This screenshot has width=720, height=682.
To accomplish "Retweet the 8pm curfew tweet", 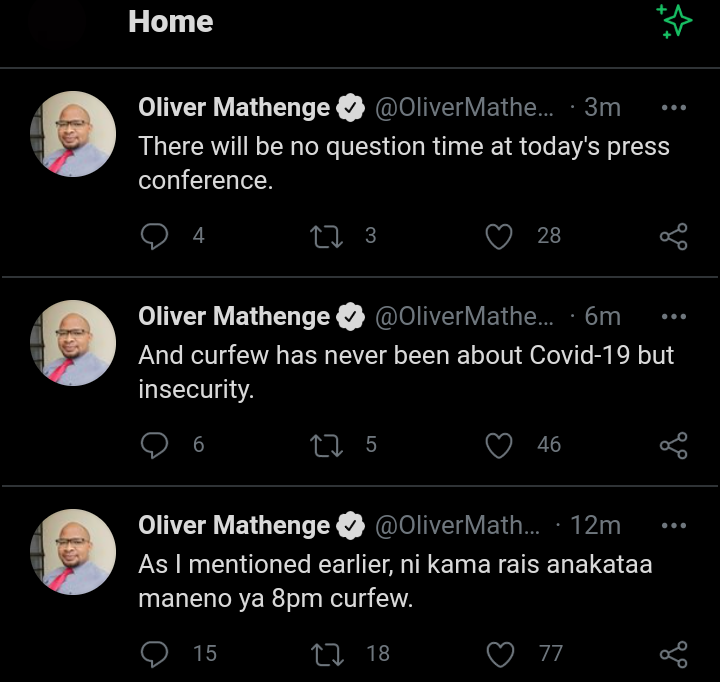I will (x=325, y=654).
